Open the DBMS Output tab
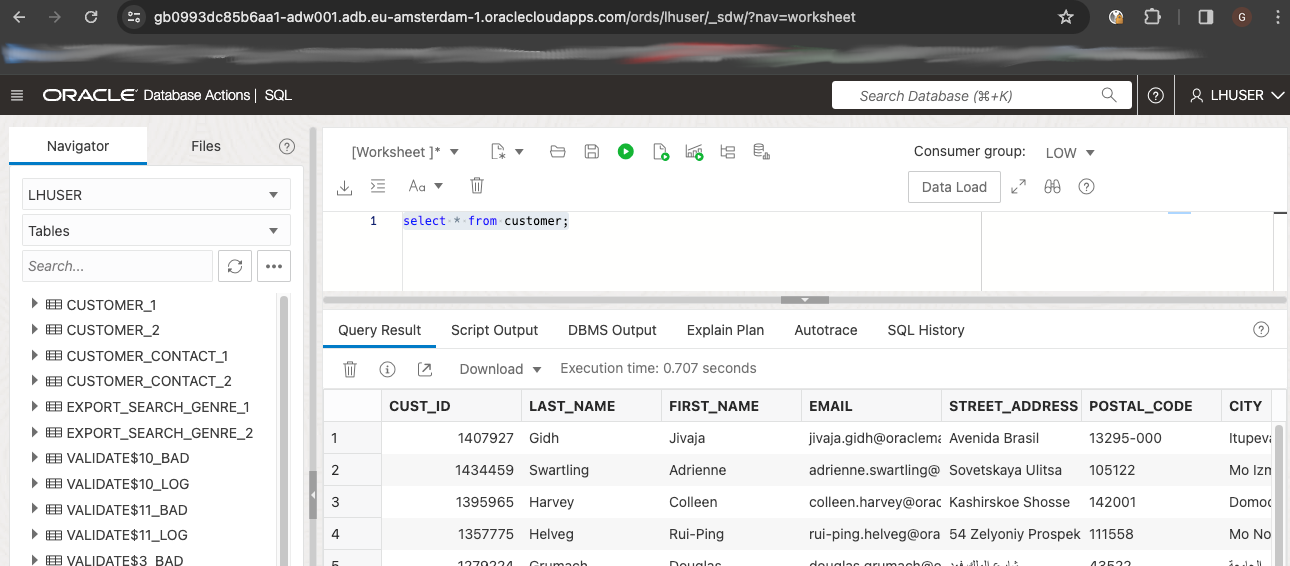 (612, 330)
